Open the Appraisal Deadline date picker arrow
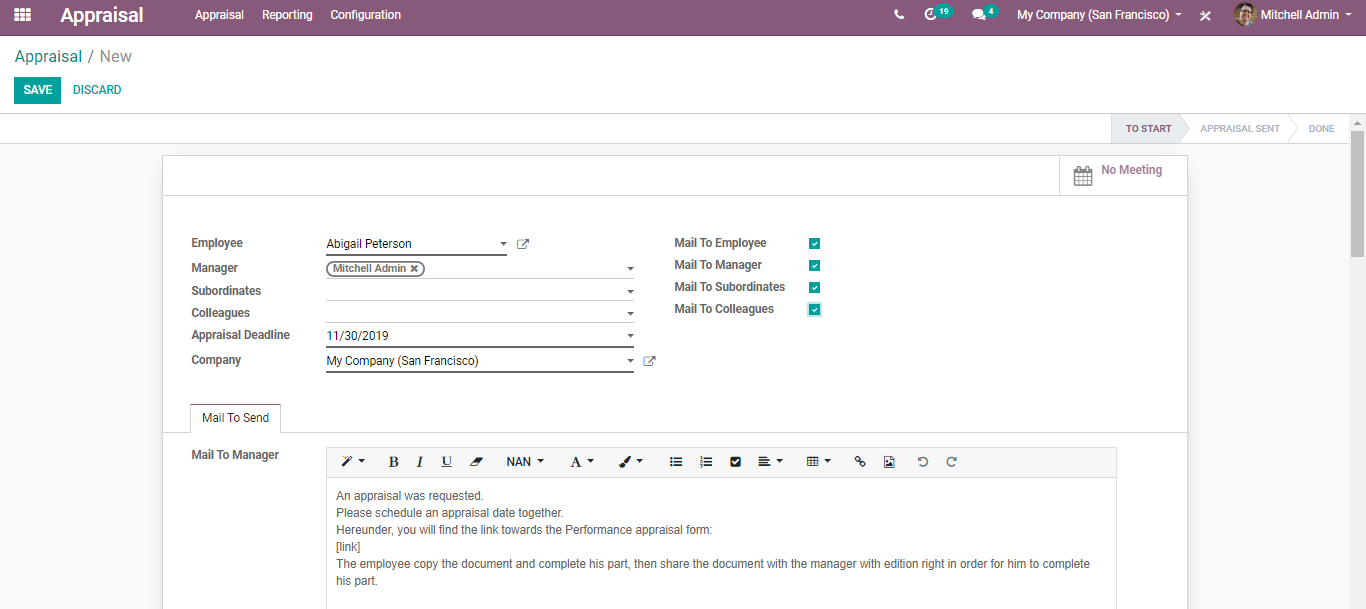Viewport: 1366px width, 609px height. [630, 337]
